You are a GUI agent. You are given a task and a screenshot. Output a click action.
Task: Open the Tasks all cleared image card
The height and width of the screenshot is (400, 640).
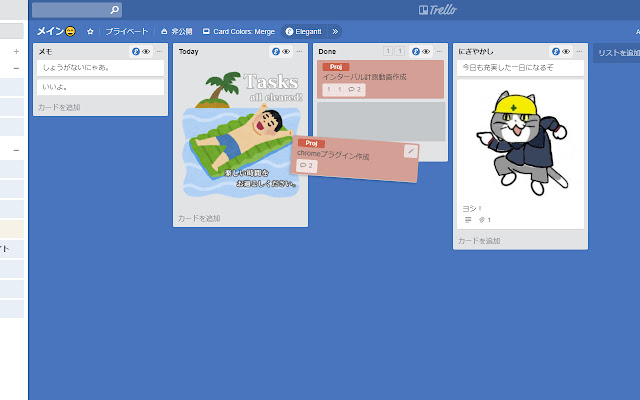pyautogui.click(x=240, y=135)
